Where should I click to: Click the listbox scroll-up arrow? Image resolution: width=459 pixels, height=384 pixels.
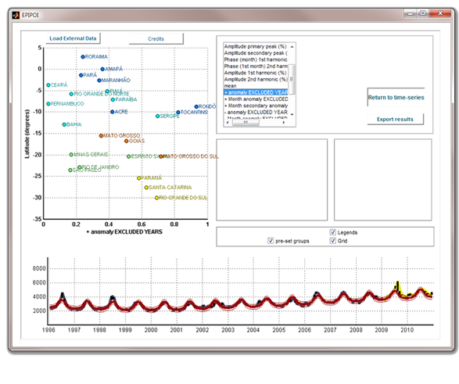point(292,47)
